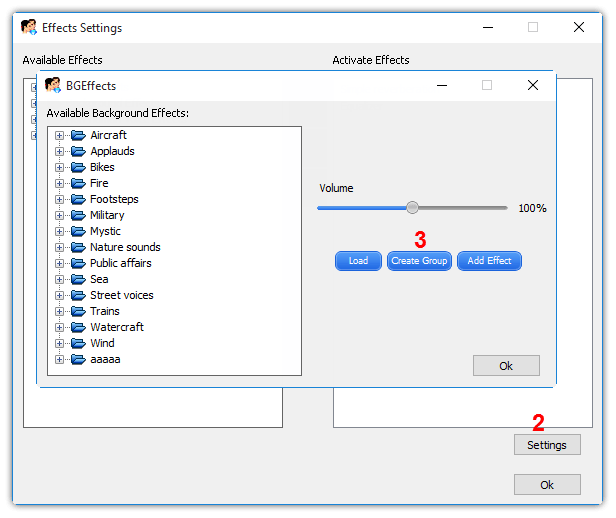Click the Bikes folder icon

(78, 167)
